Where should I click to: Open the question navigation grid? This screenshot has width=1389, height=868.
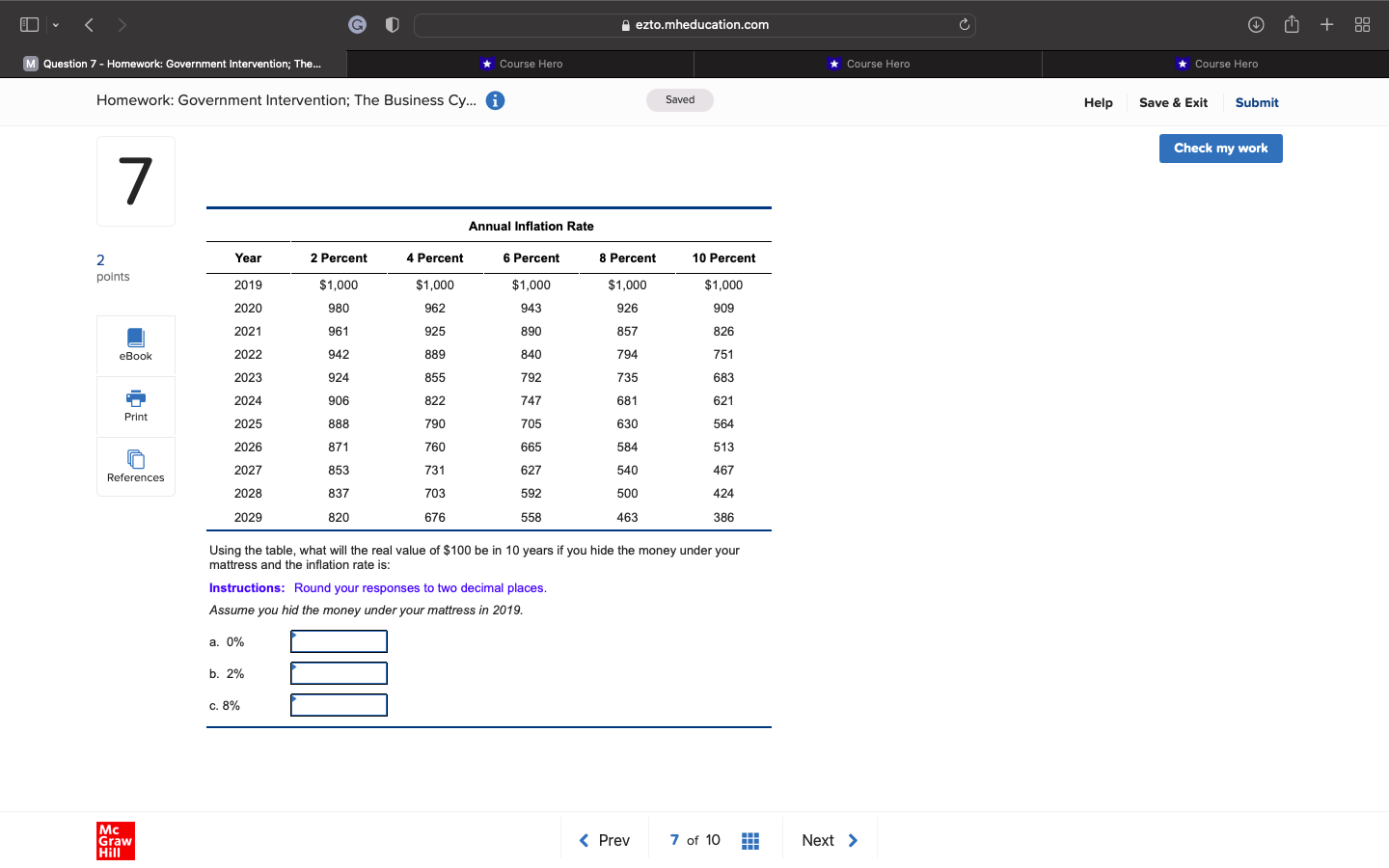750,840
